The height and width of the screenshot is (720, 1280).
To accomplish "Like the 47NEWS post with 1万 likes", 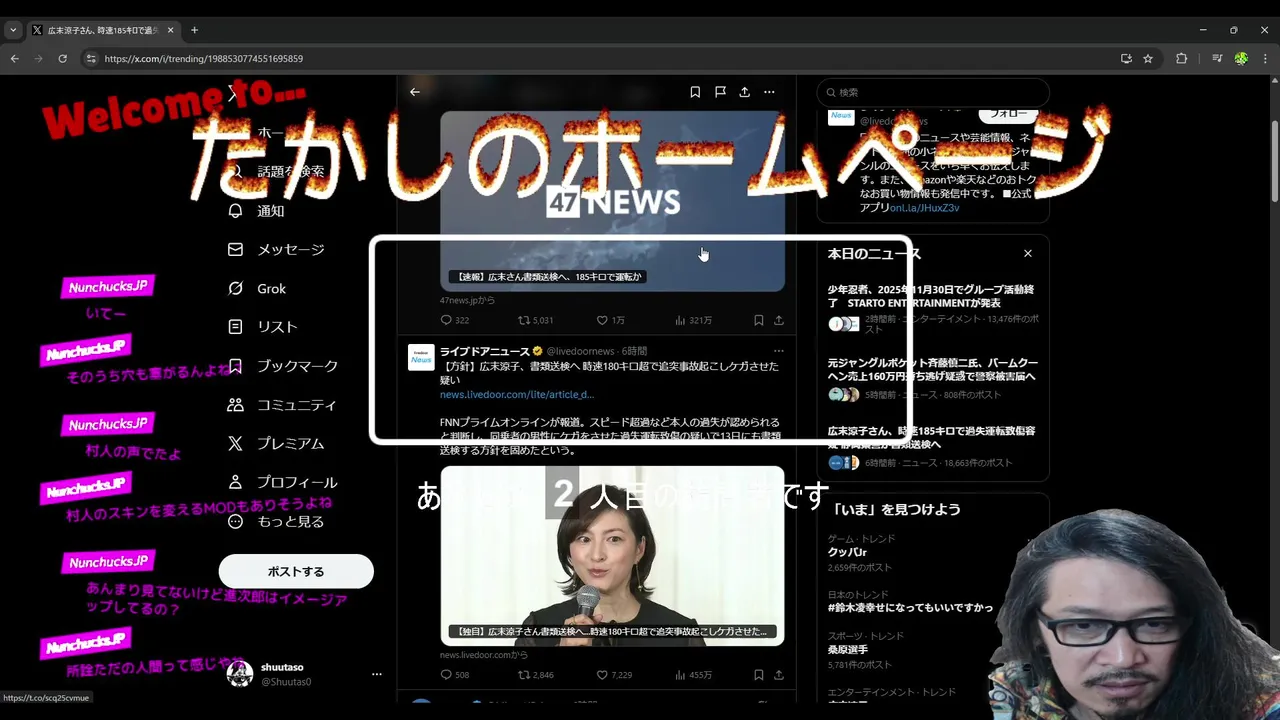I will 610,320.
